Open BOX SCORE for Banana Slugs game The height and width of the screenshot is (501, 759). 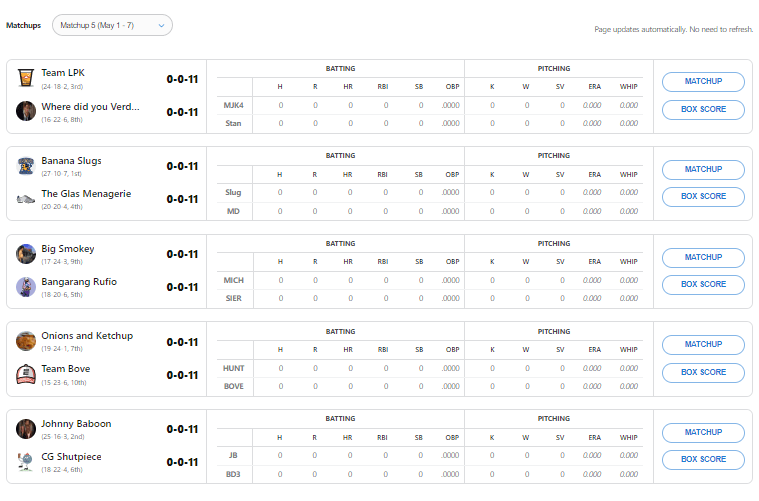point(703,196)
